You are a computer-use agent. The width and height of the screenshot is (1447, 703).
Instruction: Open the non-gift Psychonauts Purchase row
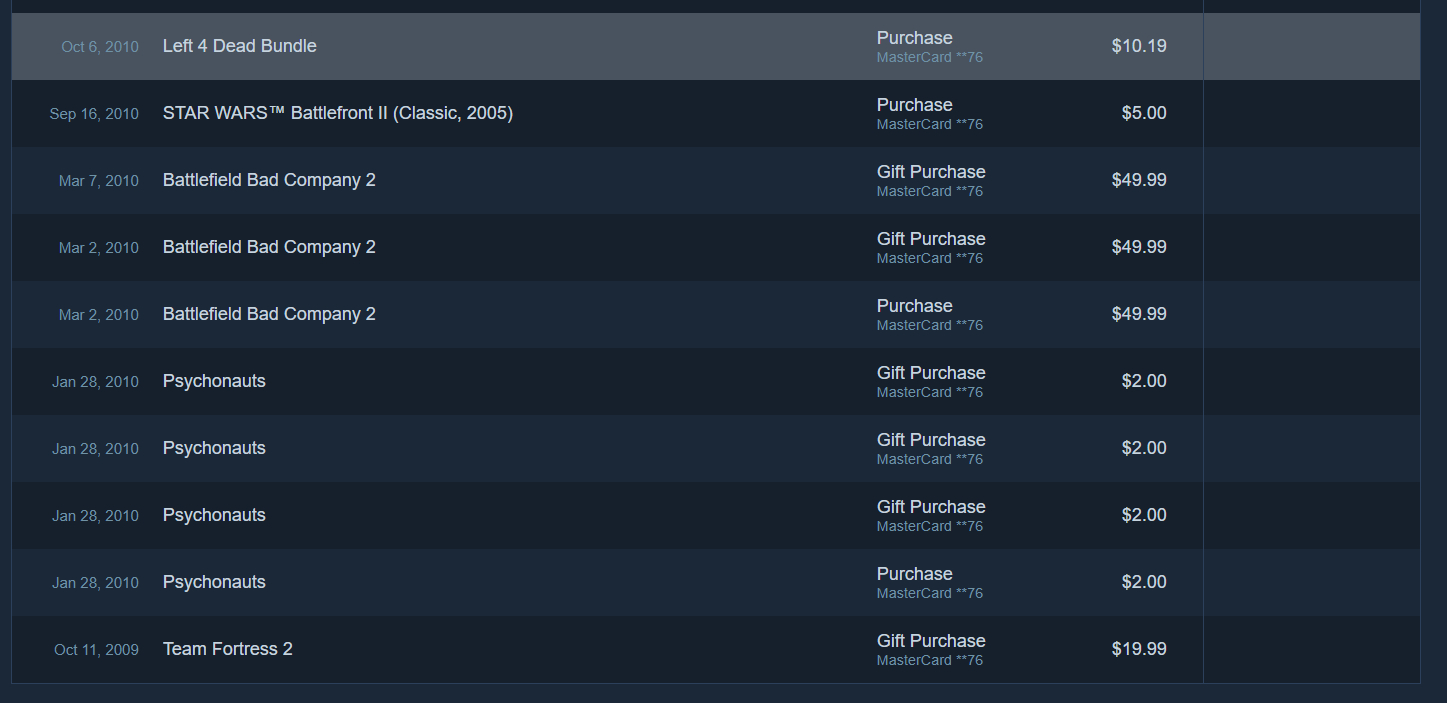pos(214,582)
